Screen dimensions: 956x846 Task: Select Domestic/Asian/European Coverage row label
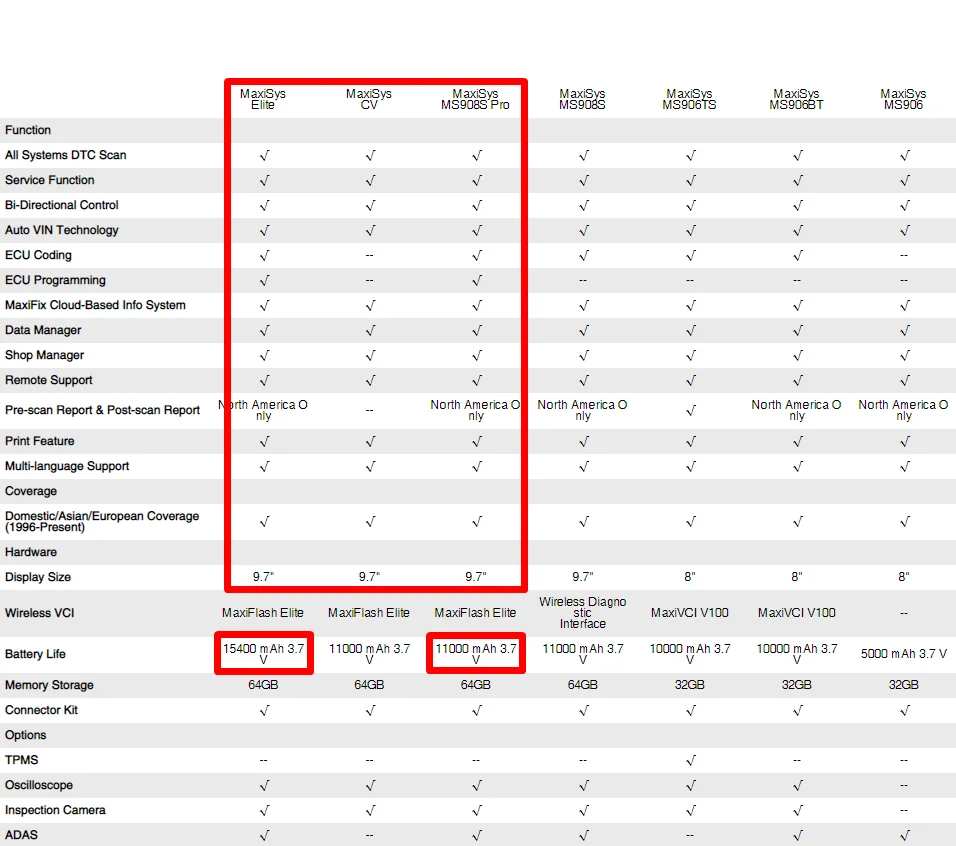102,521
